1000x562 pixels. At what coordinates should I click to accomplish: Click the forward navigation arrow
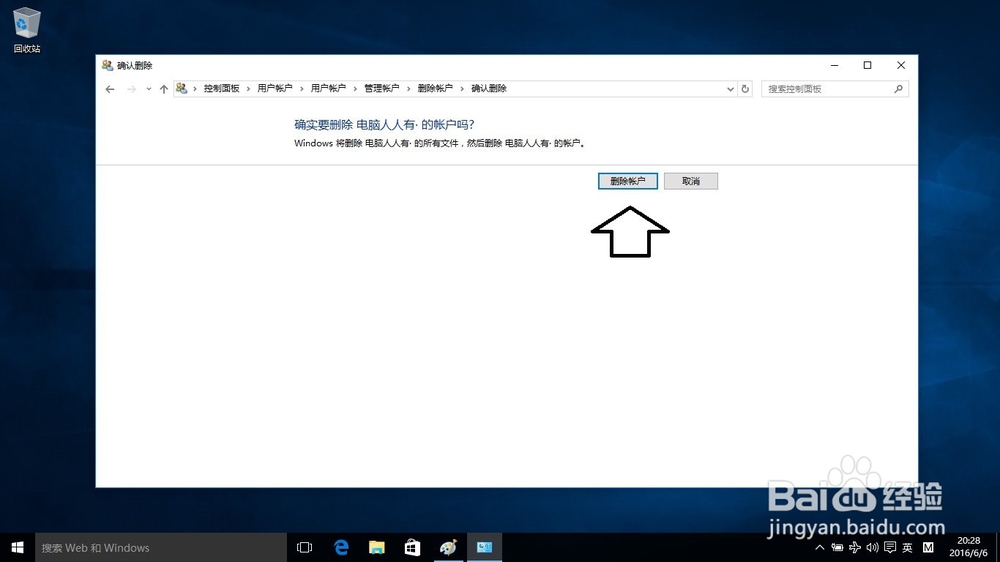point(131,89)
